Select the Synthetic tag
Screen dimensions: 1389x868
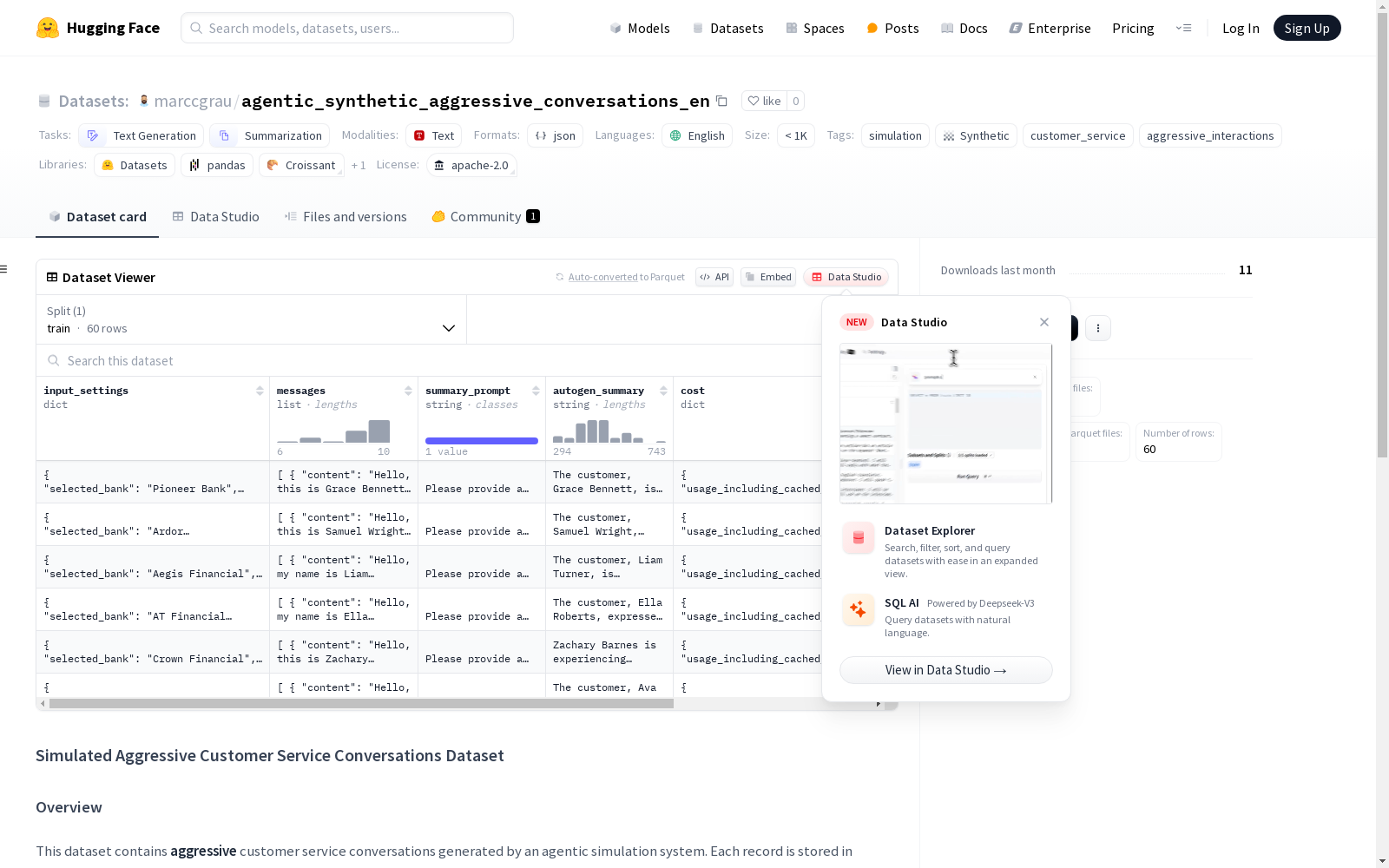976,135
